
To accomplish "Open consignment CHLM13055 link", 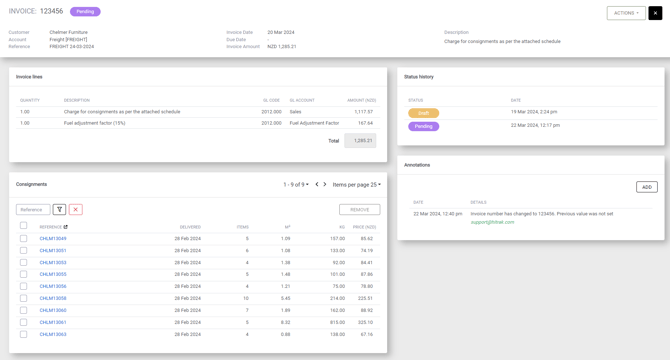I will (x=53, y=274).
